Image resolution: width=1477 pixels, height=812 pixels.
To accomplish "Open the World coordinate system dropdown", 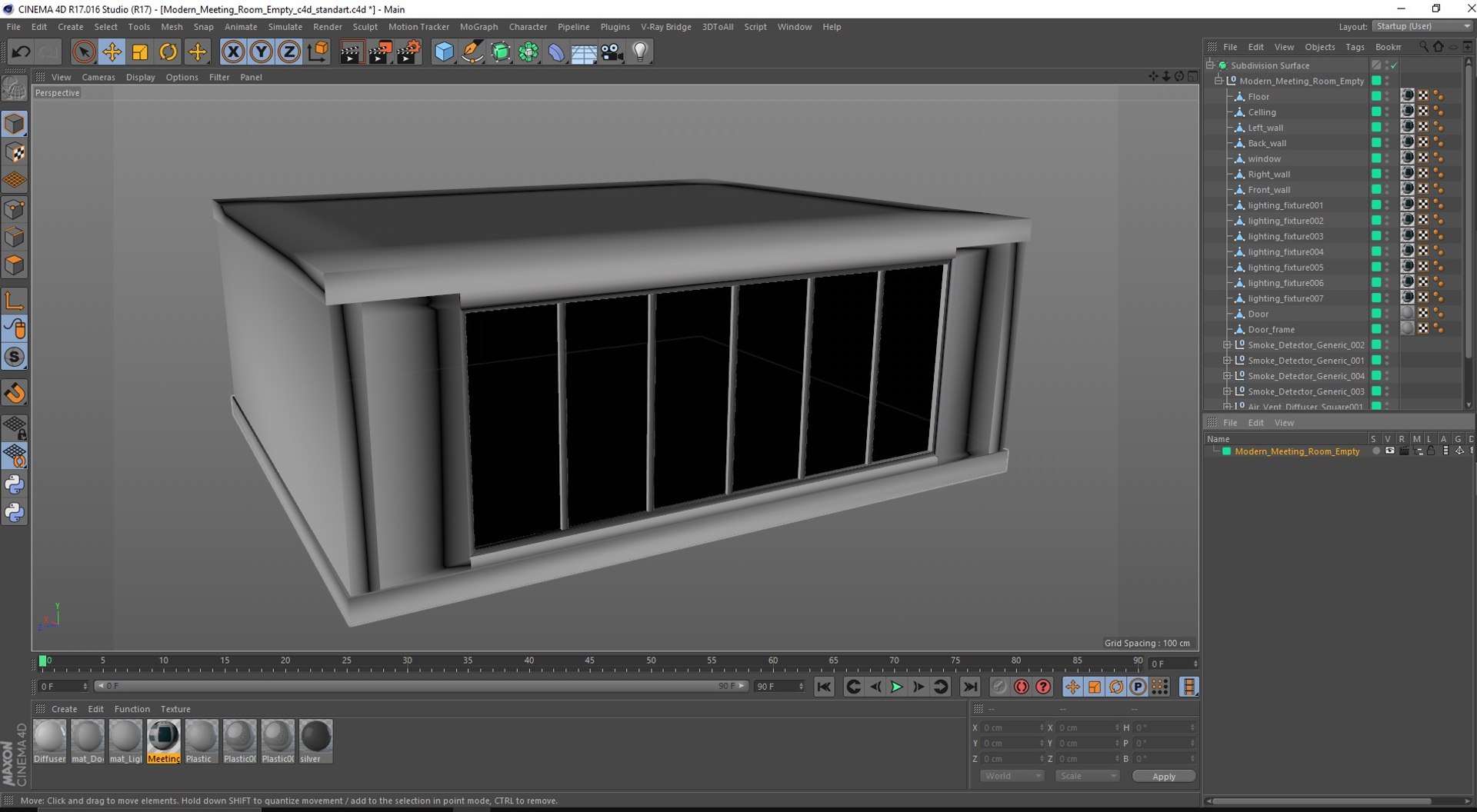I will [x=1012, y=777].
